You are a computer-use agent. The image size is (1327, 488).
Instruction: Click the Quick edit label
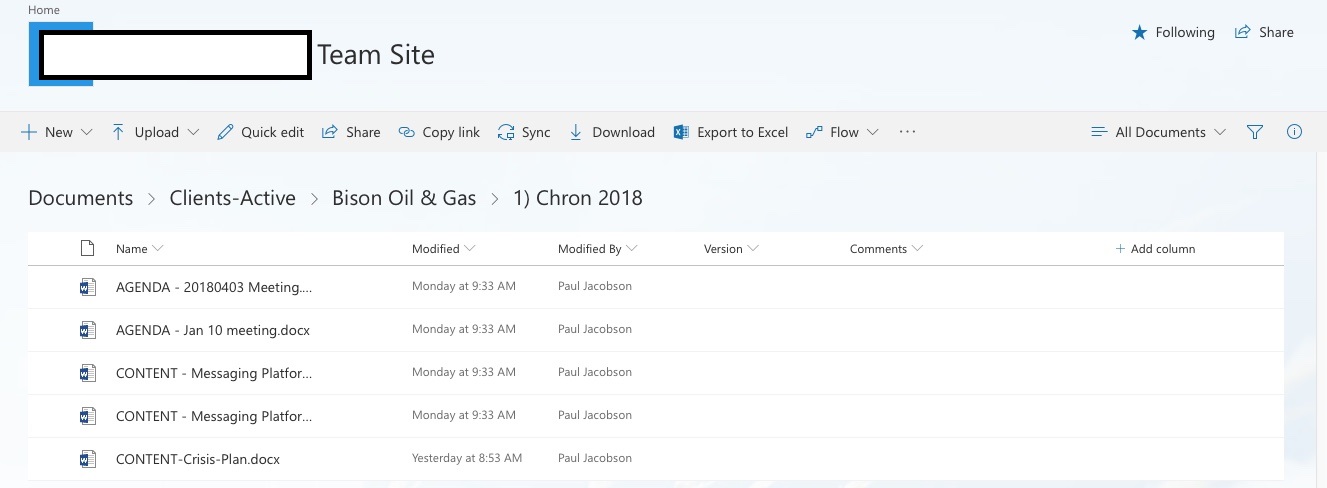272,132
